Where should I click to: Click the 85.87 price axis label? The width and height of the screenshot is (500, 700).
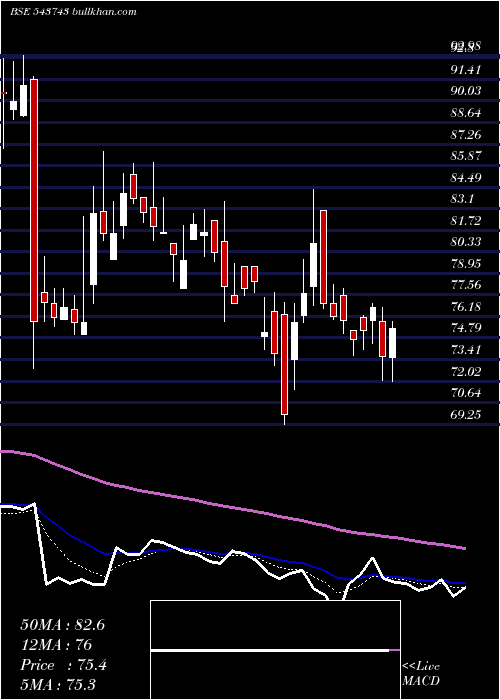[x=466, y=156]
